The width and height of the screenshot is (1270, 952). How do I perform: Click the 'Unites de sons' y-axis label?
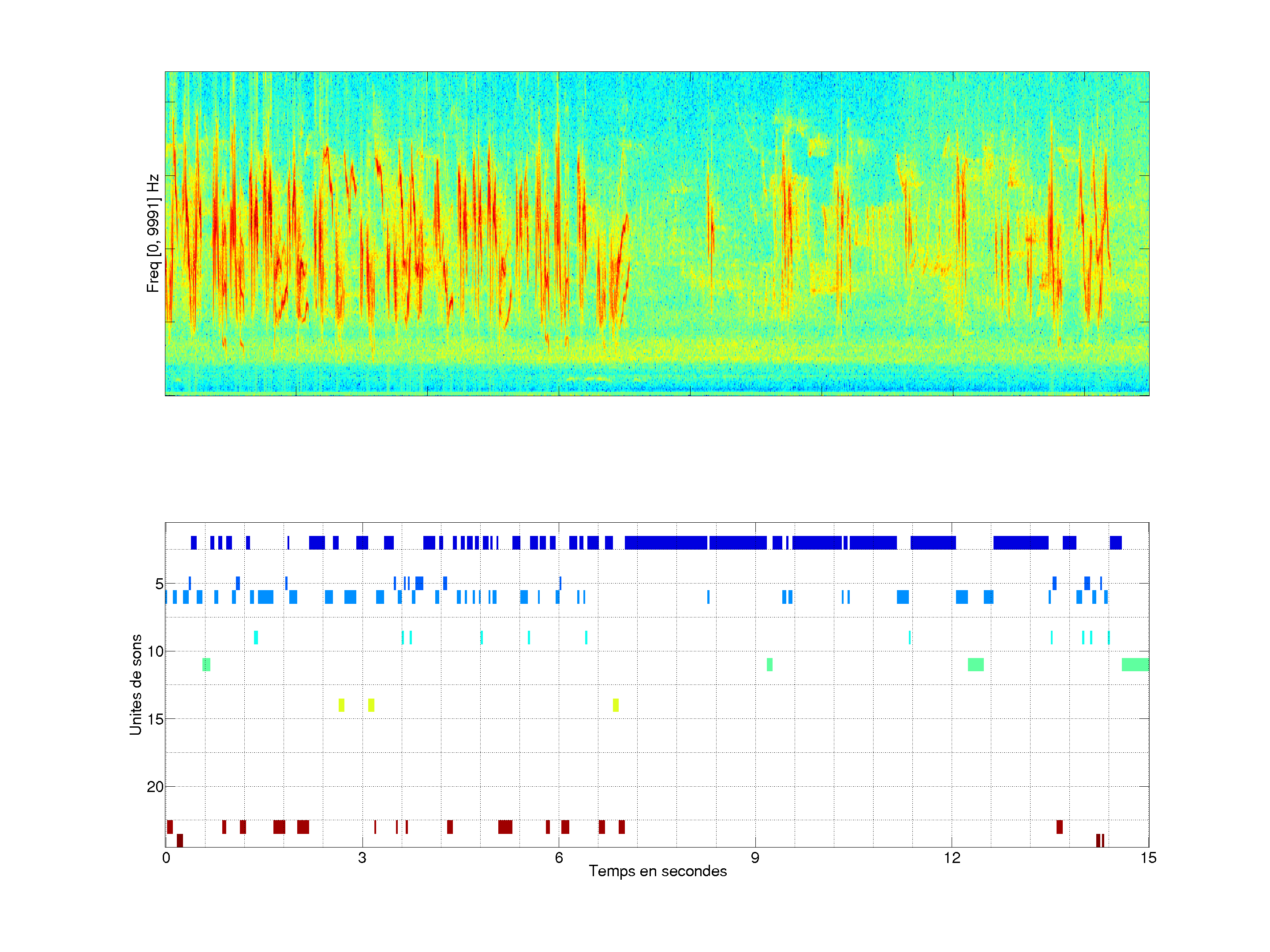135,684
